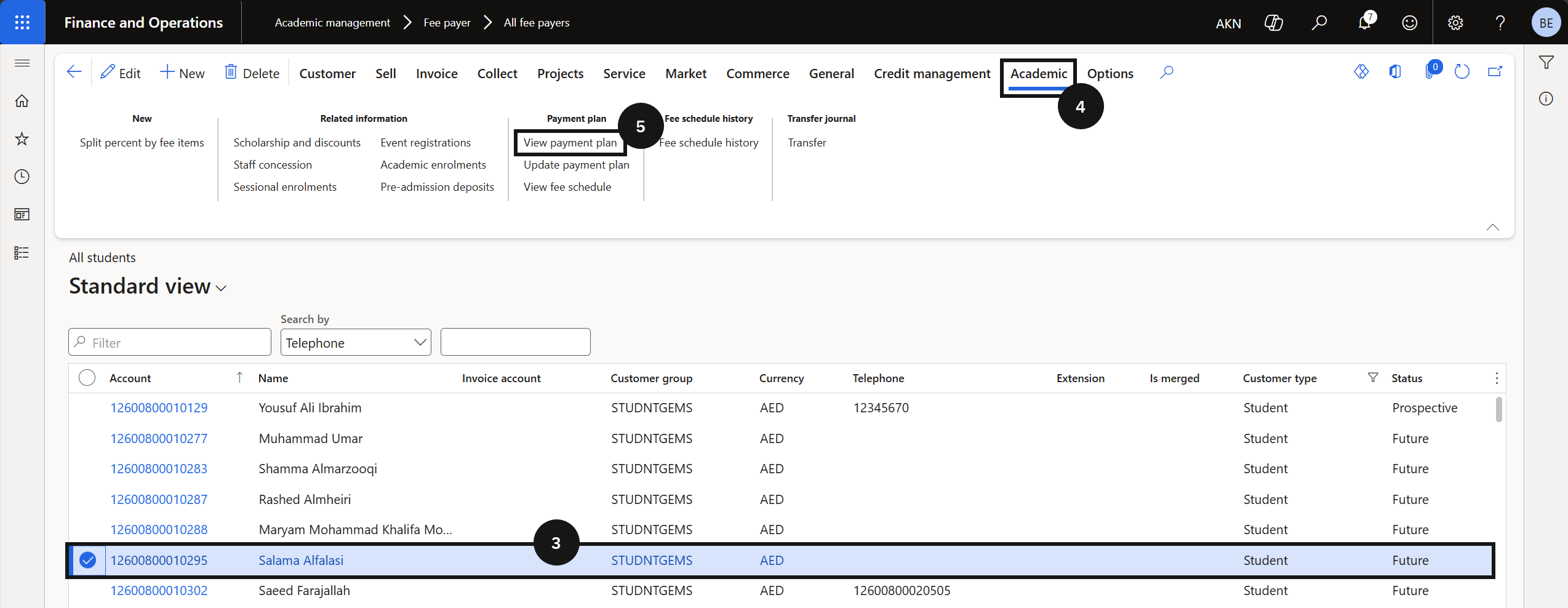Open the Customer group column header menu
Screen dimensions: 1568x608
pyautogui.click(x=652, y=378)
